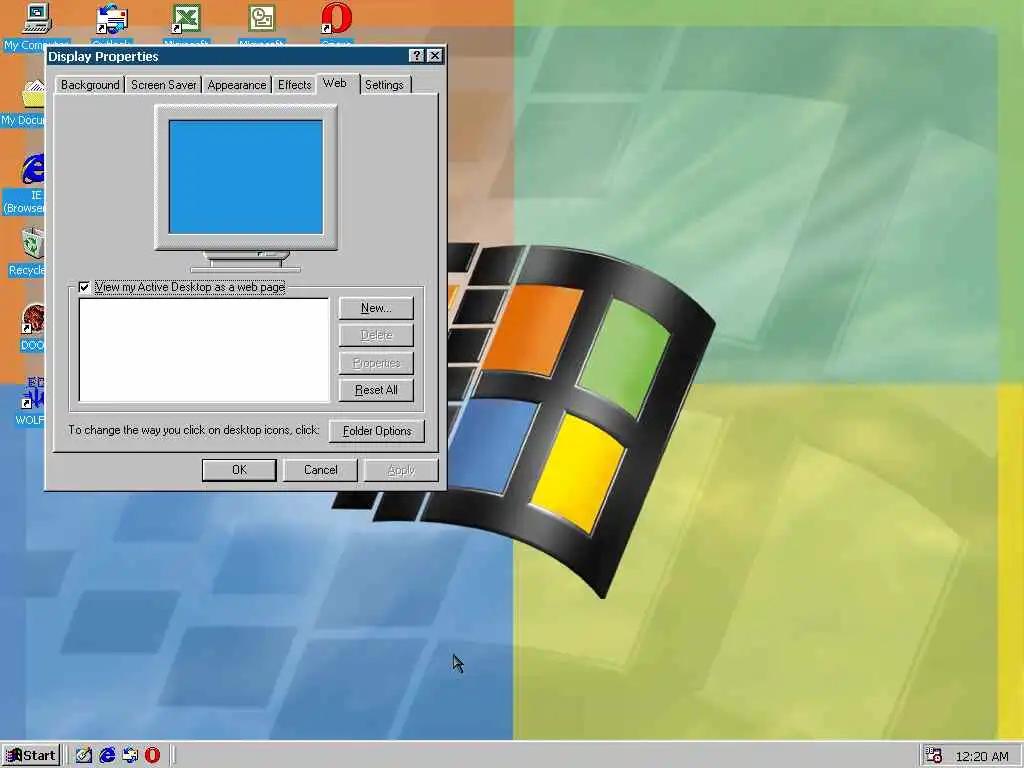Select the IE Browser desktop icon

coord(33,168)
